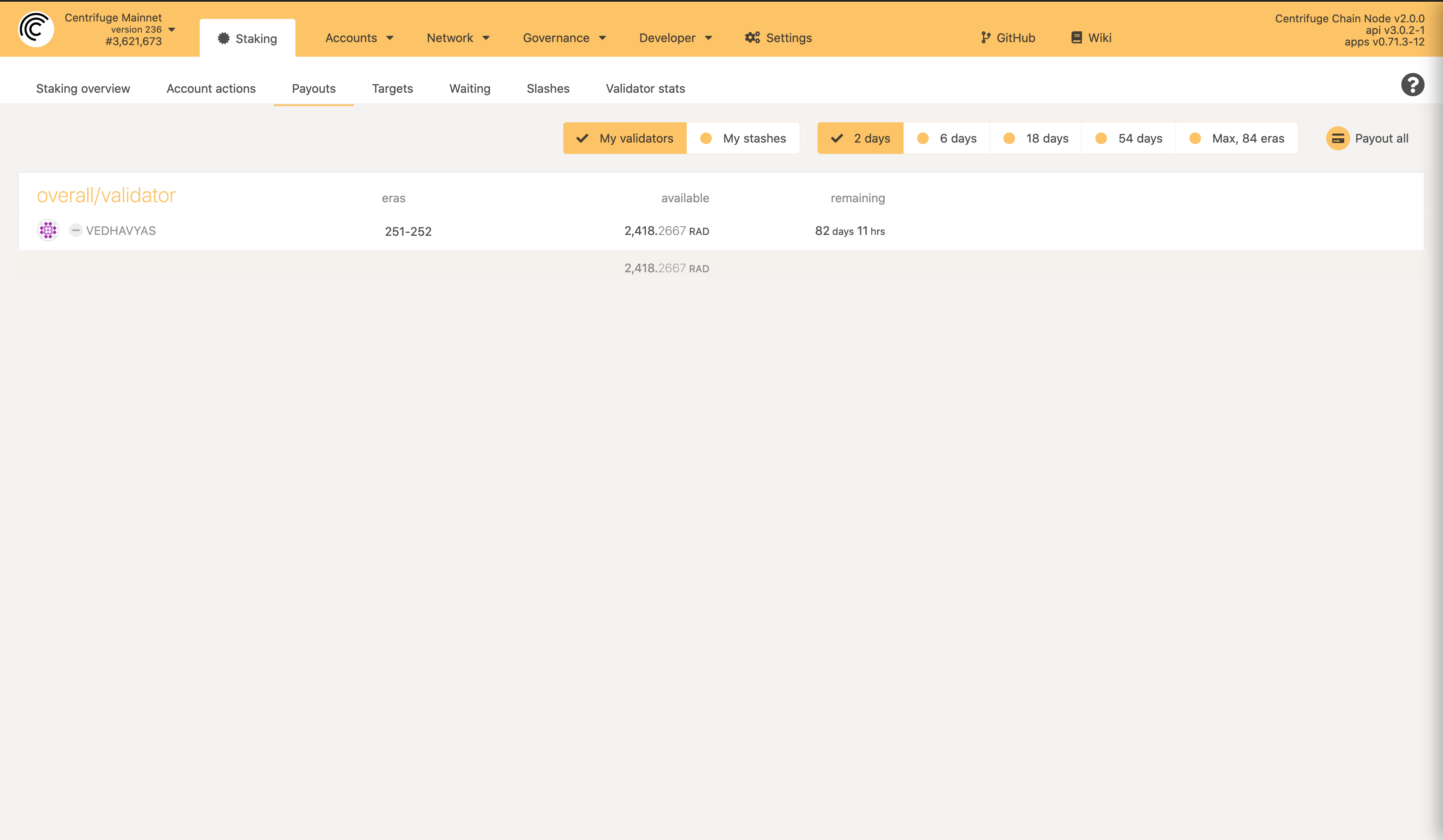This screenshot has height=840, width=1443.
Task: Select the My validators filter
Action: [x=625, y=138]
